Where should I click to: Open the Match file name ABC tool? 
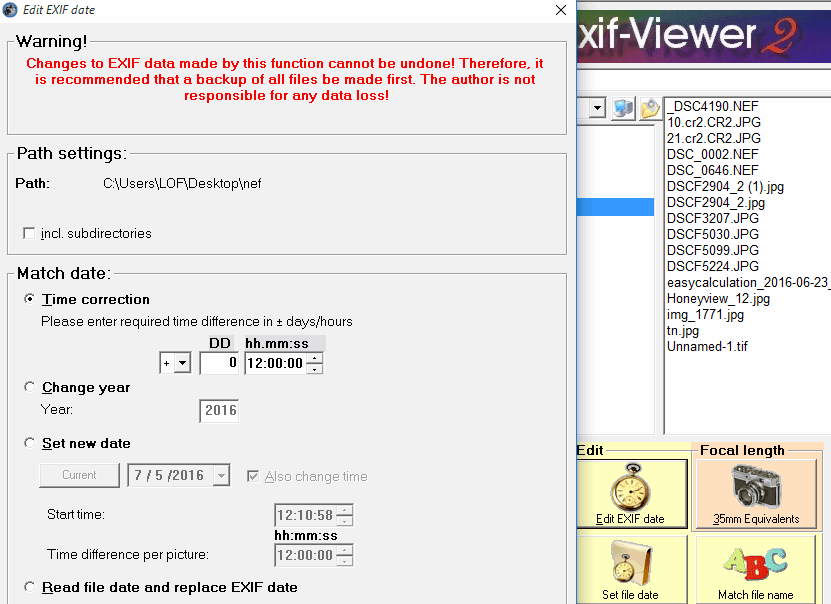(x=756, y=570)
